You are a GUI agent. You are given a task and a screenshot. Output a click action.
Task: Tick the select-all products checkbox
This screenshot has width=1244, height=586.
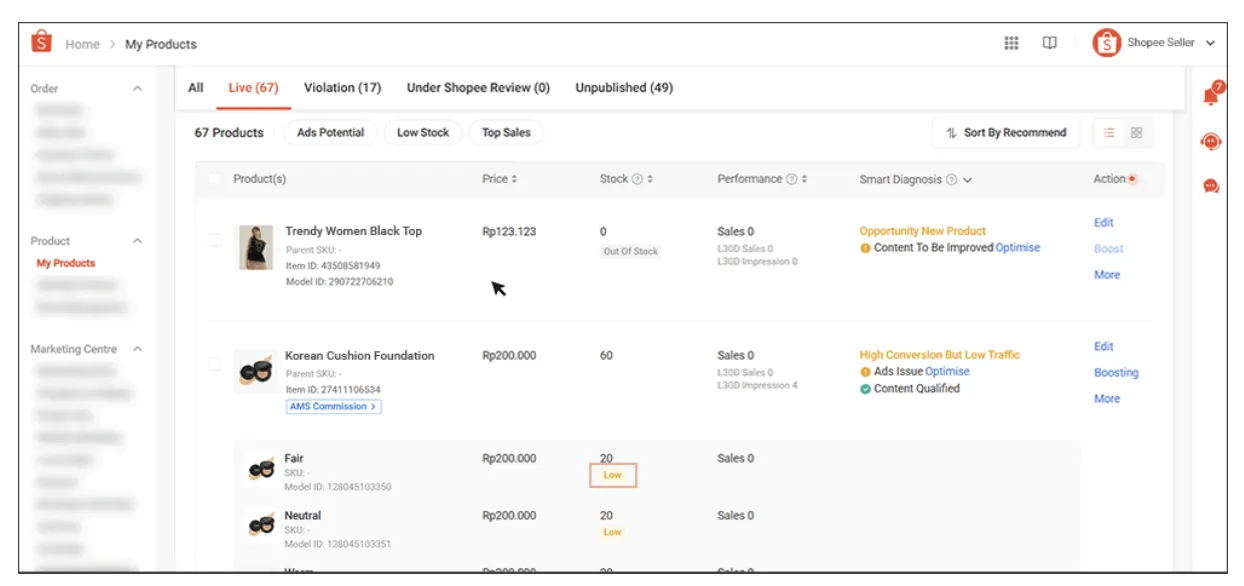215,179
